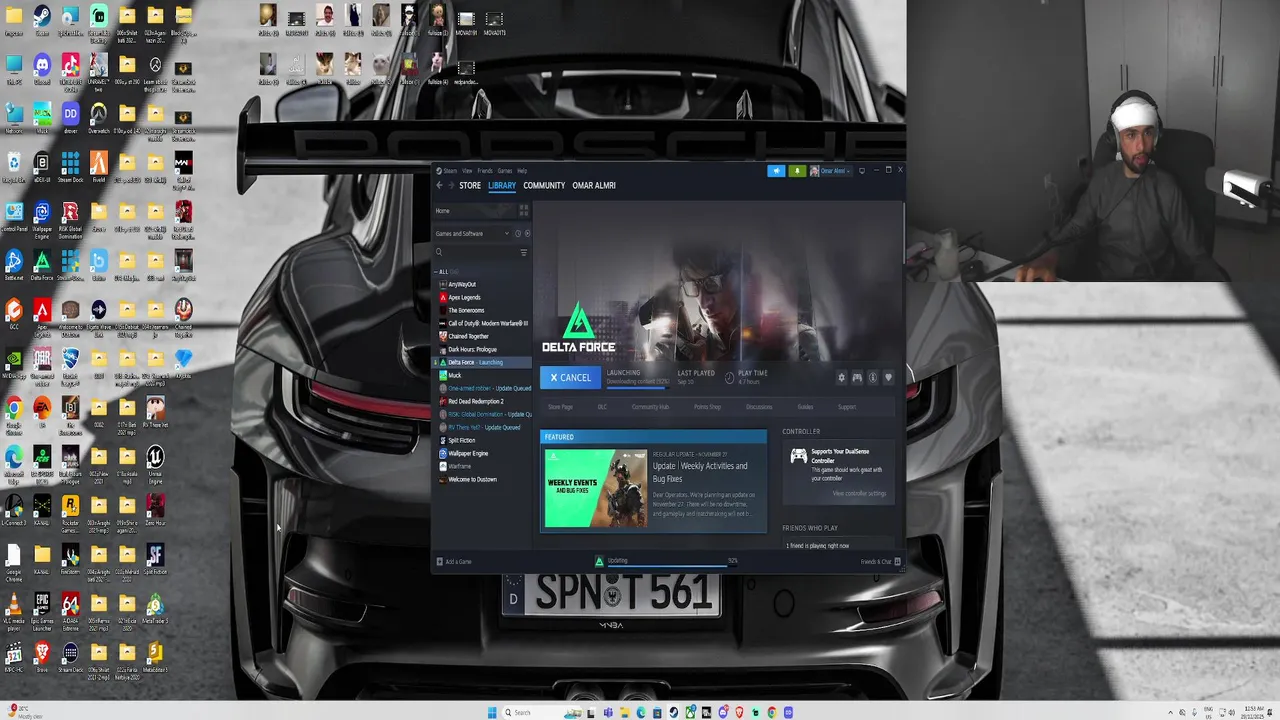Open the Help menu

pos(522,171)
